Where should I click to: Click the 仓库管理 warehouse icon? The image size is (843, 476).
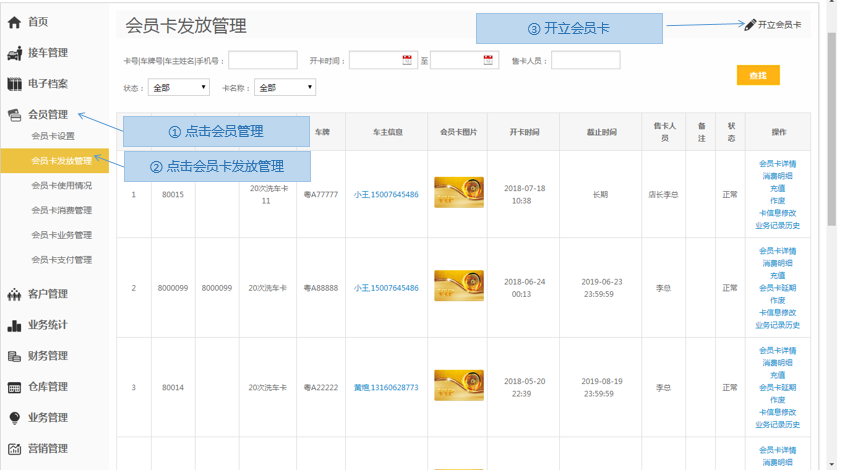[15, 387]
